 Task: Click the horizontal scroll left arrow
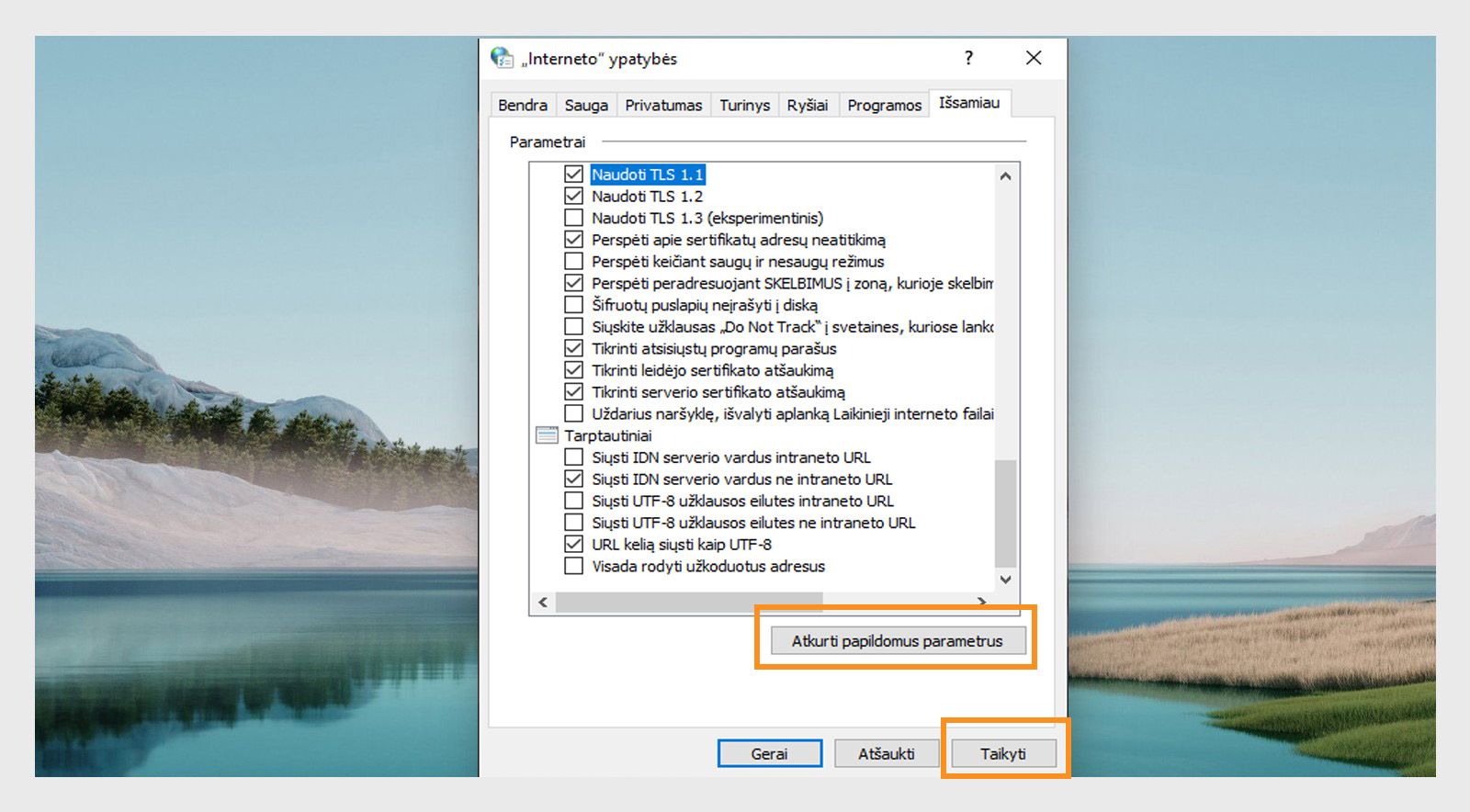[543, 602]
